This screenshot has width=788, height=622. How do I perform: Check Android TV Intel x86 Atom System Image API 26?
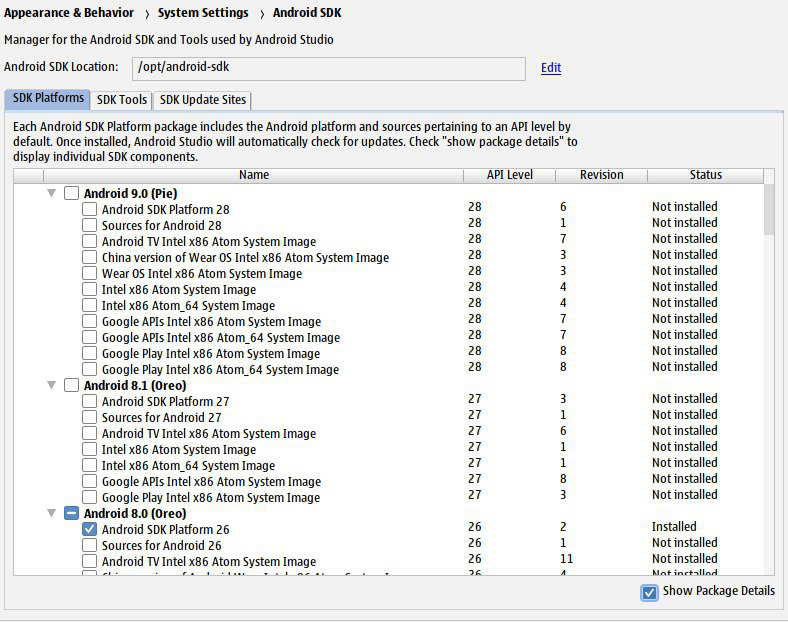coord(89,561)
